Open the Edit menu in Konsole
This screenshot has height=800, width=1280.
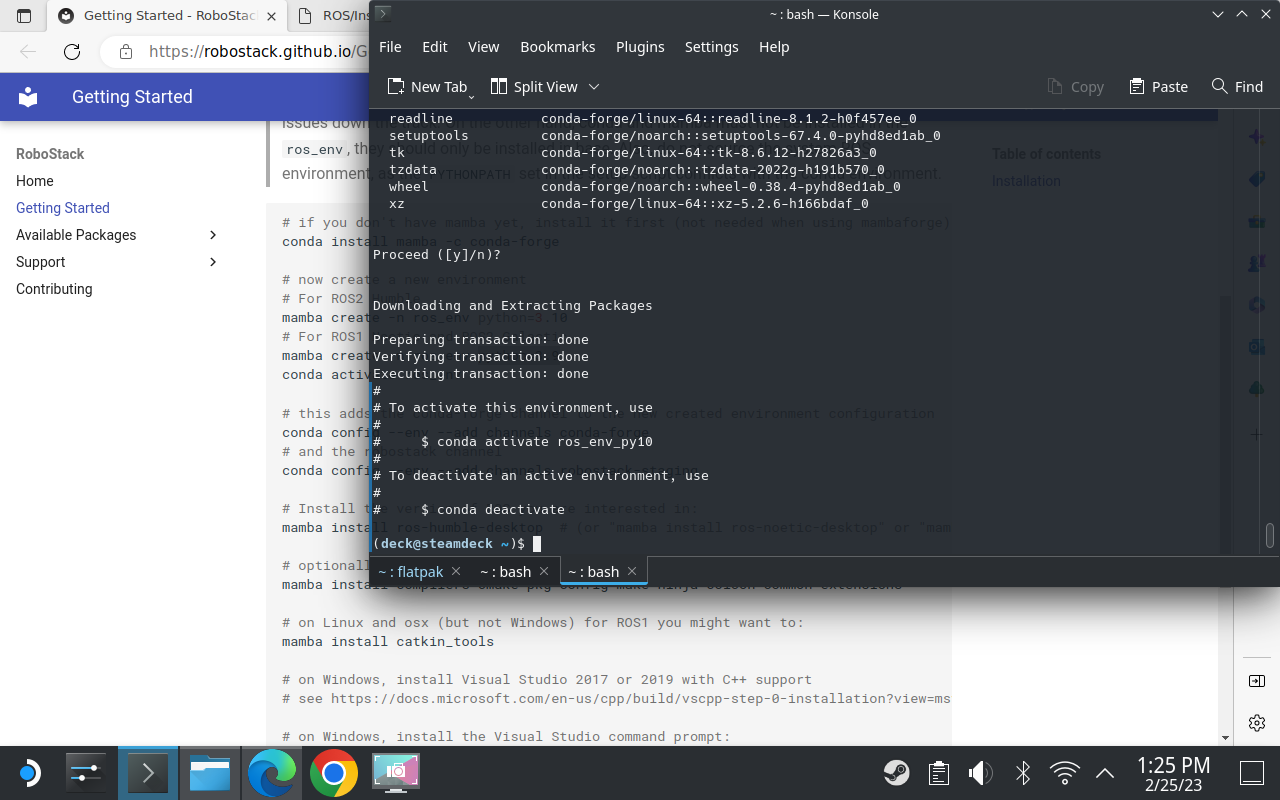435,47
